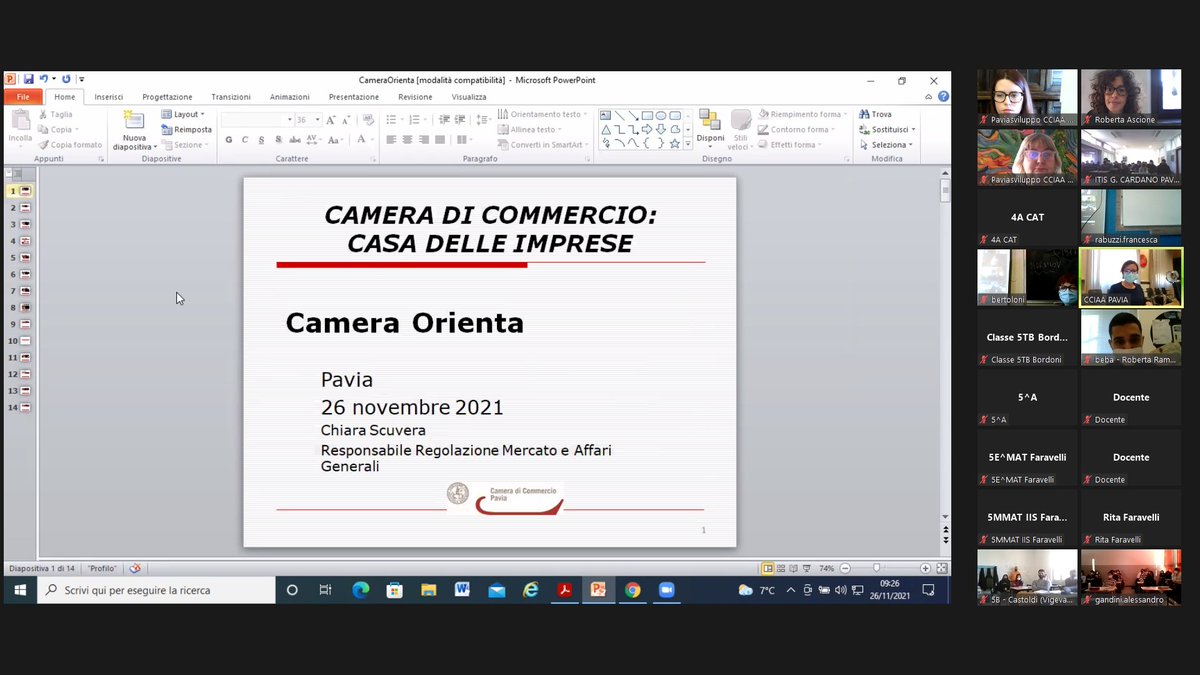Click the Seleziona button

tap(885, 144)
